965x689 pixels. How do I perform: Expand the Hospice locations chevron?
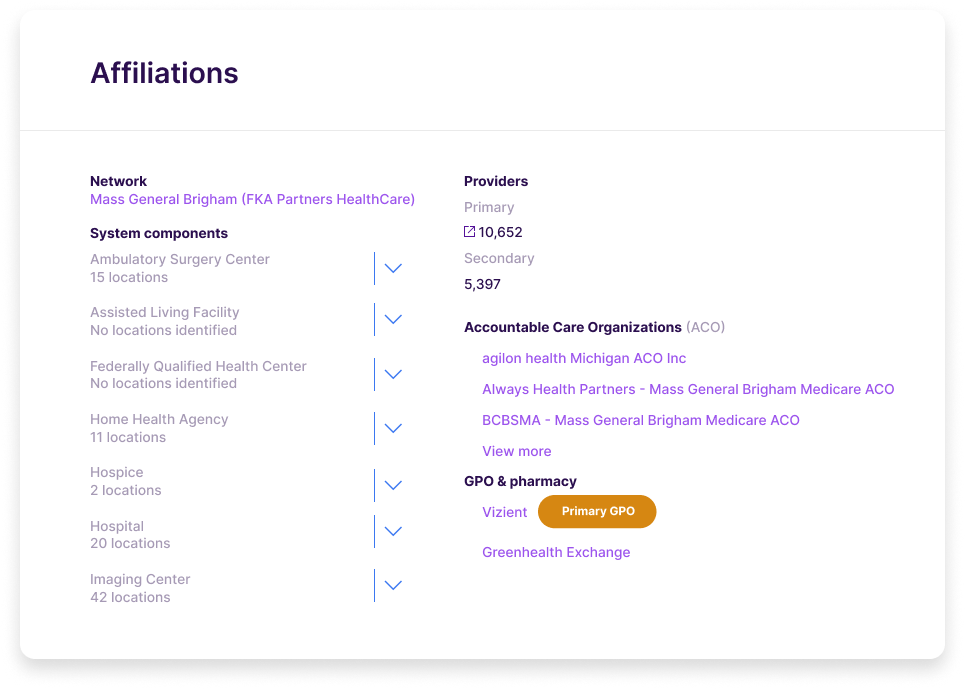pyautogui.click(x=393, y=485)
